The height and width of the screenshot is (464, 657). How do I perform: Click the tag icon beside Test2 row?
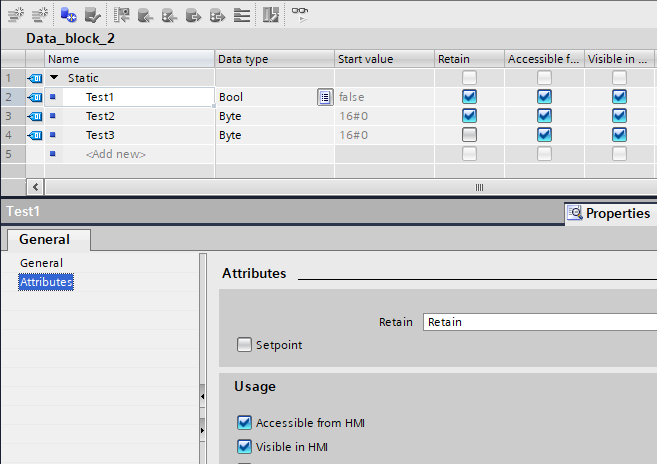[33, 116]
